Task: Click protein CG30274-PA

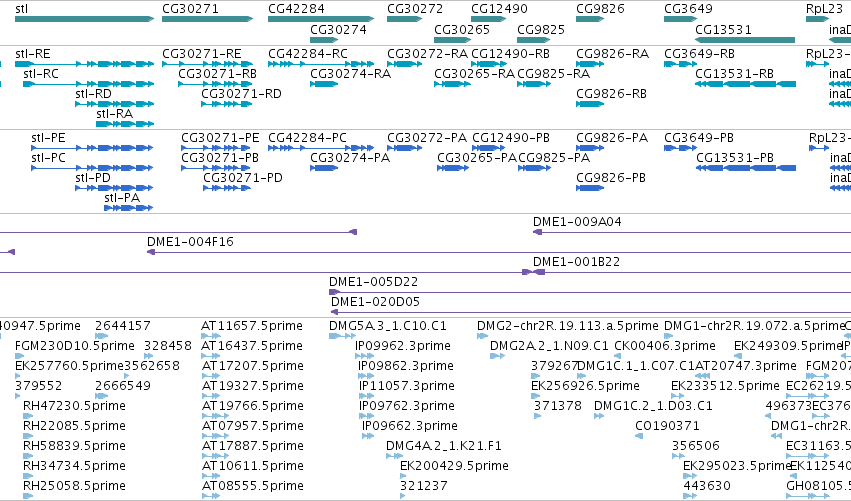Action: pos(350,158)
